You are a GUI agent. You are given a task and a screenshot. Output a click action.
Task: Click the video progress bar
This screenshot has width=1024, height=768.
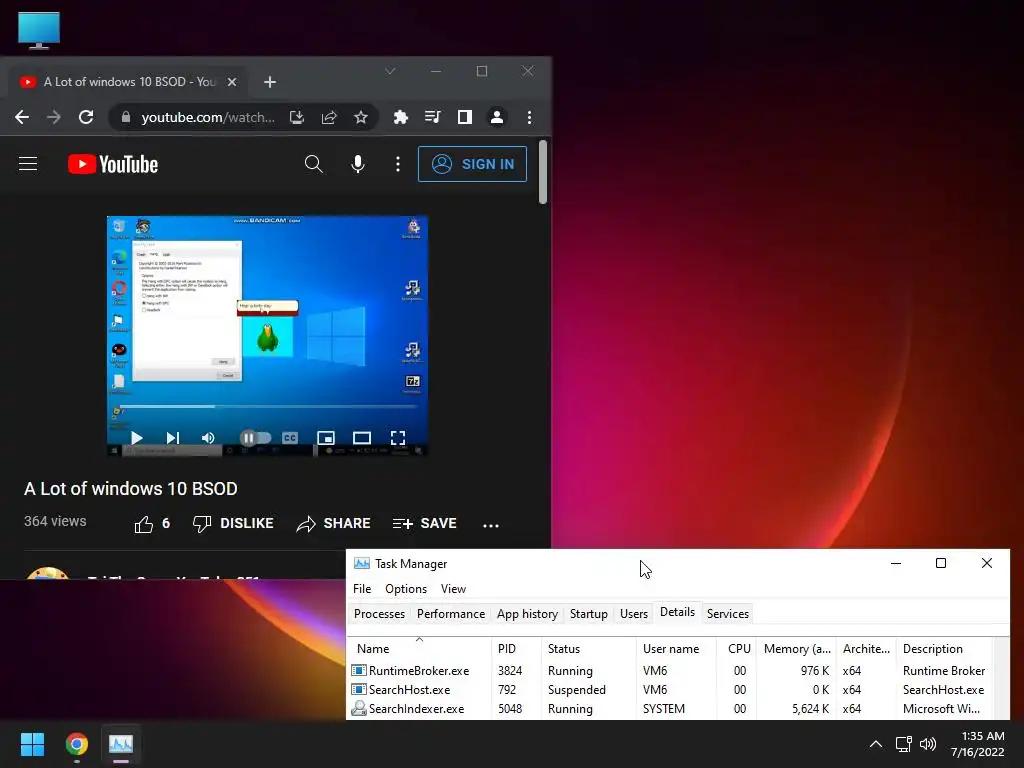point(268,407)
